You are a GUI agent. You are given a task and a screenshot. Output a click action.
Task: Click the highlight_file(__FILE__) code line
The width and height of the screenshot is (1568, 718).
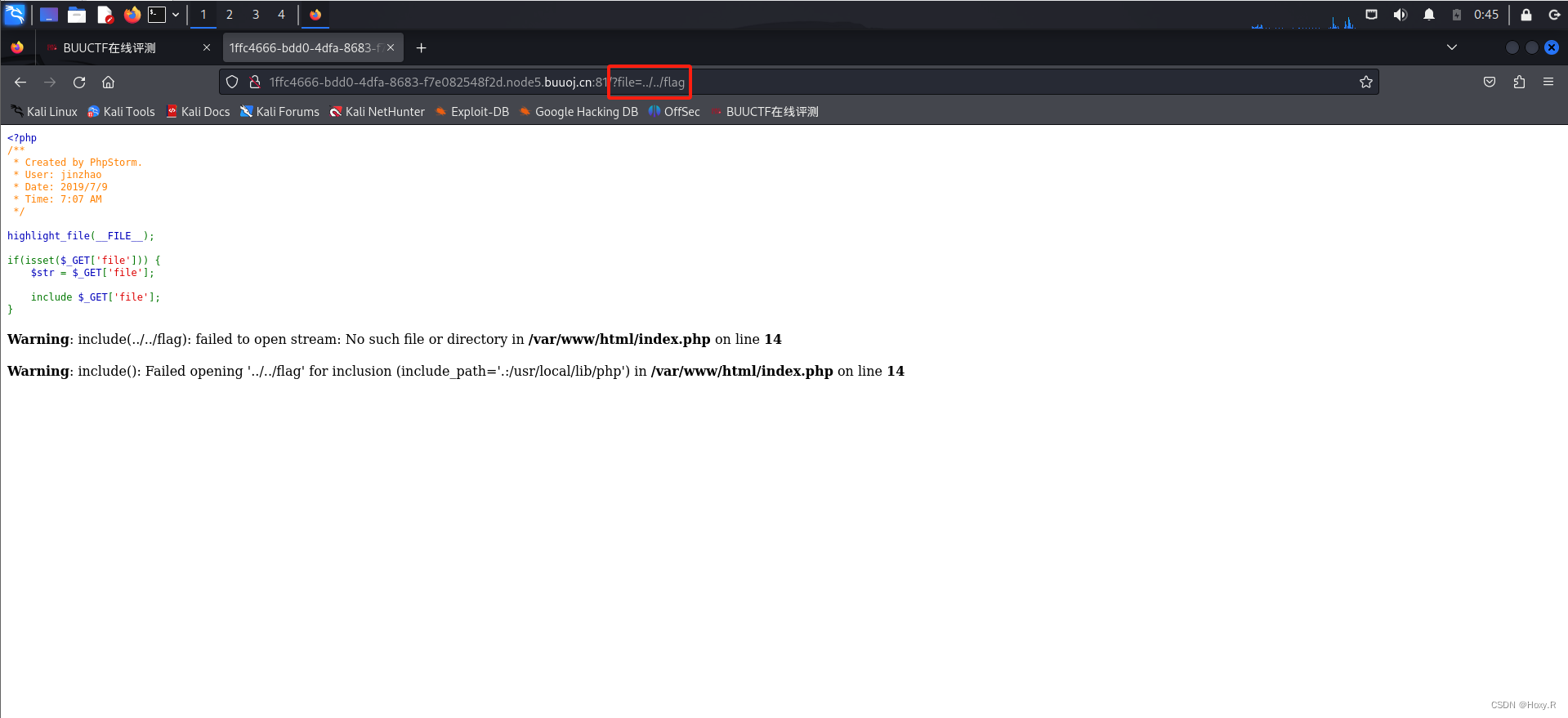[x=81, y=236]
